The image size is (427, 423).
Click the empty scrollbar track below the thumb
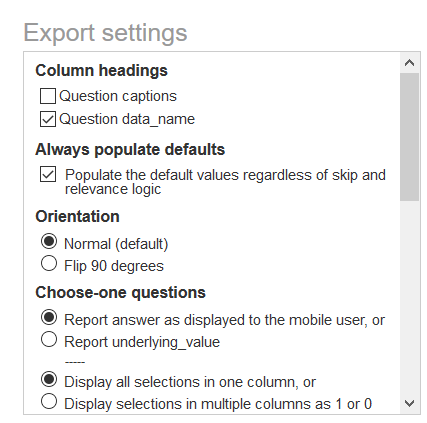coord(409,297)
